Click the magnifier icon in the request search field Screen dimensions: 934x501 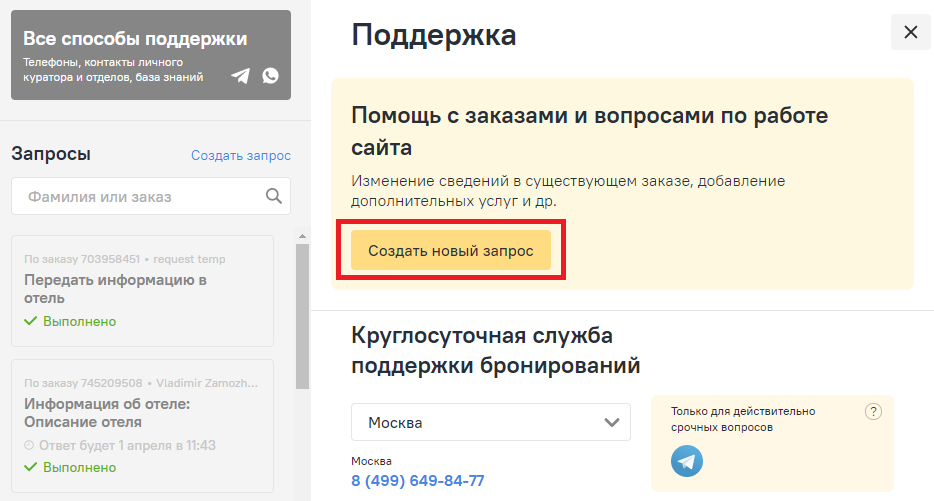[273, 196]
